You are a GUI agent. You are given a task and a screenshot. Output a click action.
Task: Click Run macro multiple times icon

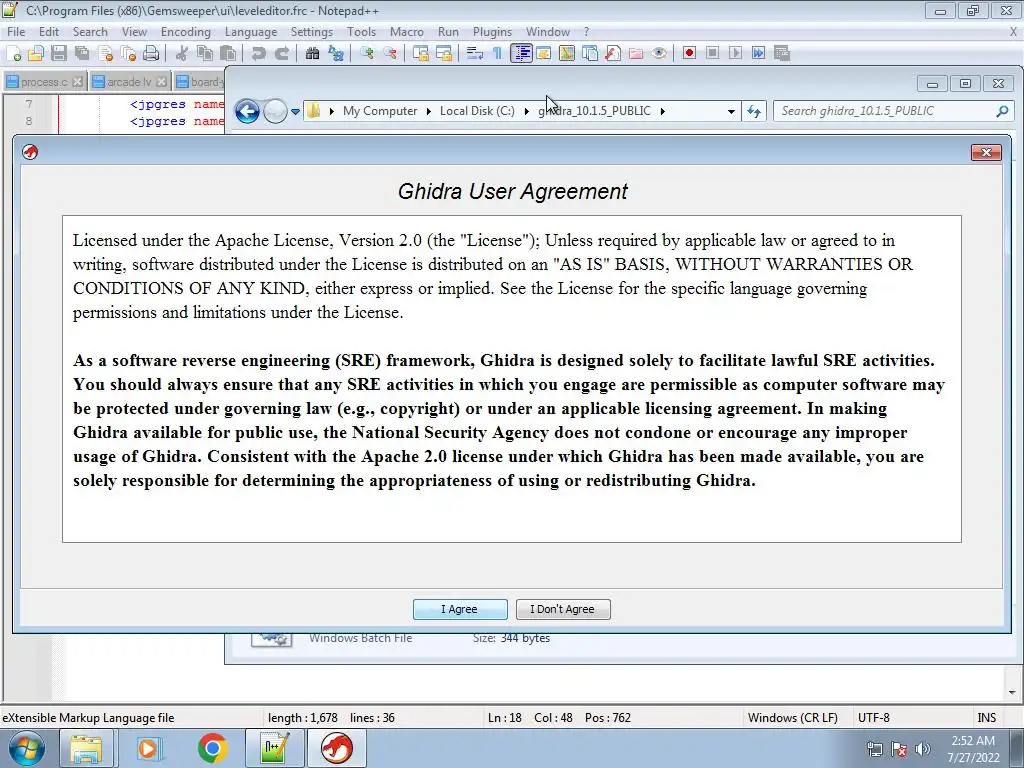coord(758,54)
